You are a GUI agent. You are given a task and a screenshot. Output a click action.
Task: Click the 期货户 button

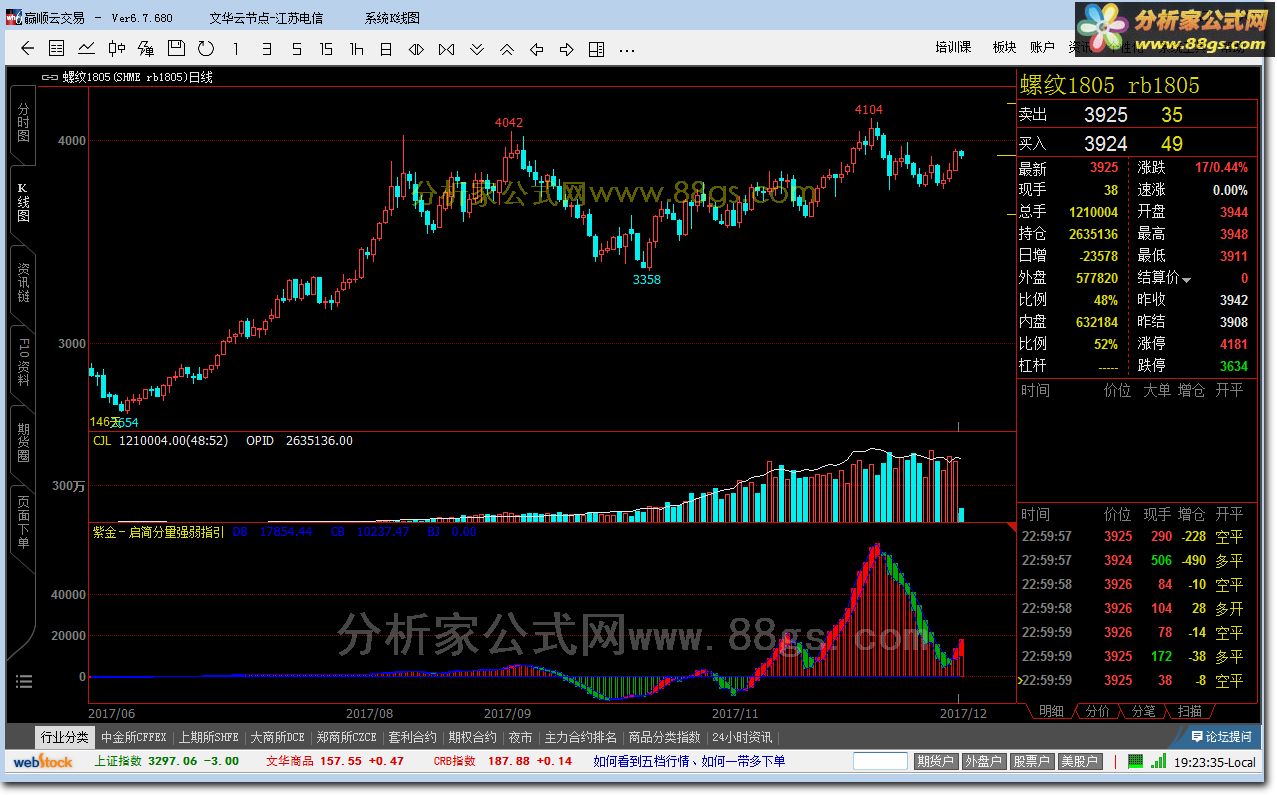(935, 761)
